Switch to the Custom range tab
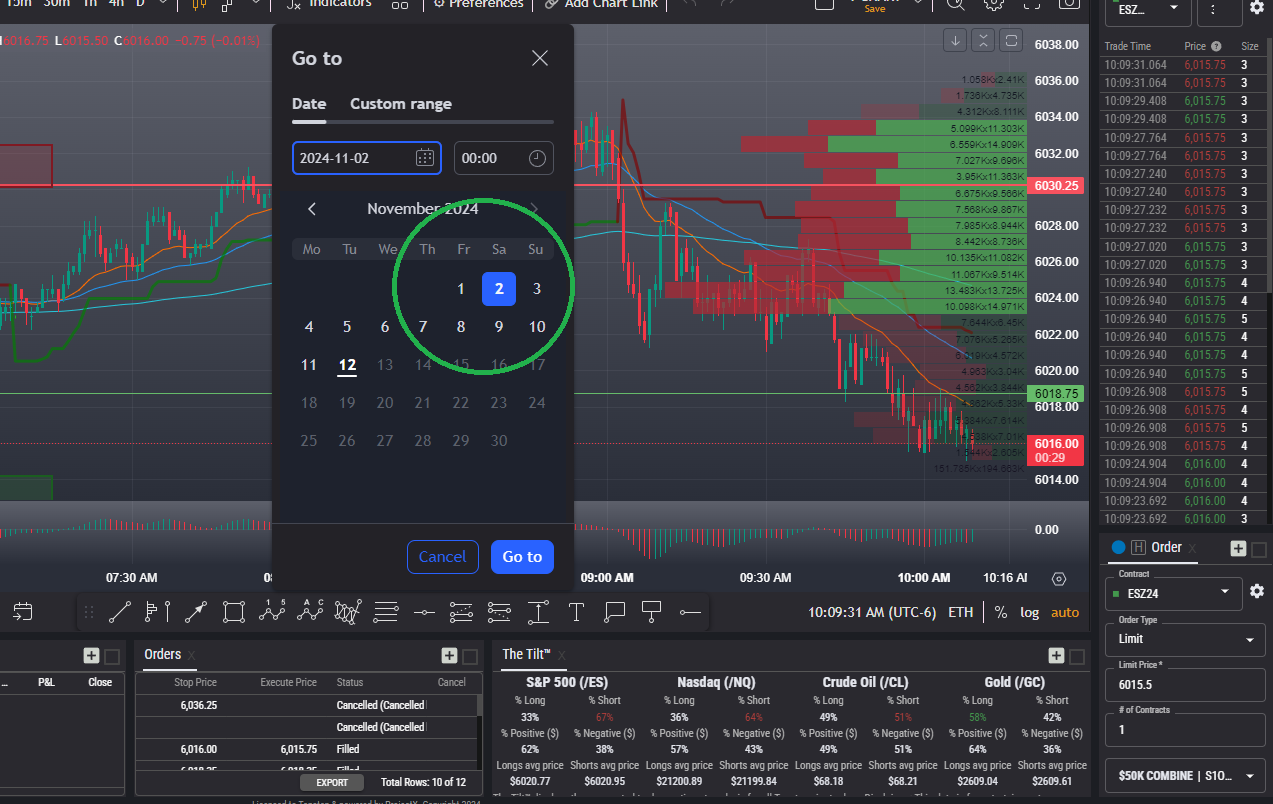Screen dimensions: 1273x804 click(x=400, y=104)
